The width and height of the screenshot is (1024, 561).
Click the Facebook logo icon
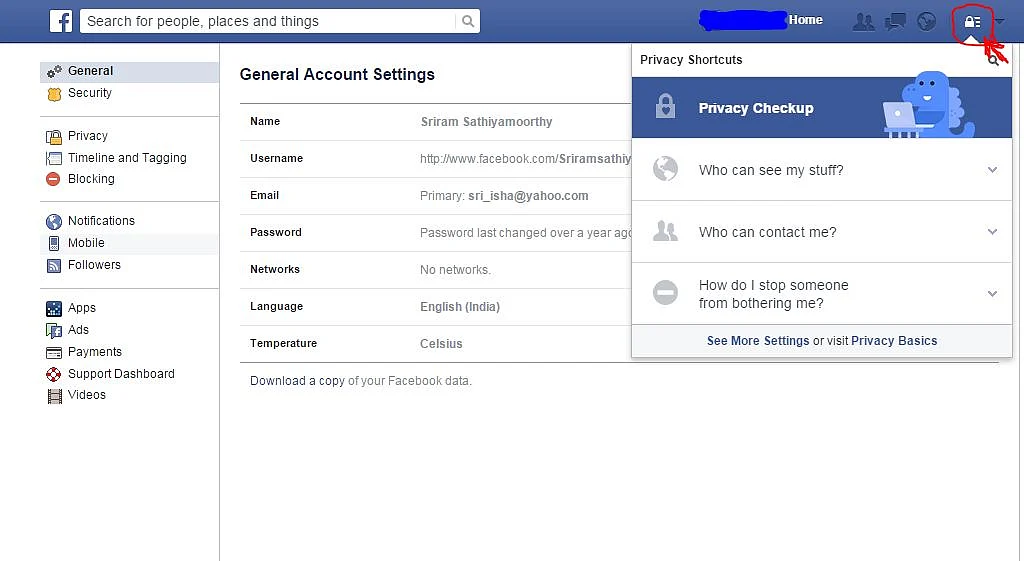pyautogui.click(x=61, y=21)
